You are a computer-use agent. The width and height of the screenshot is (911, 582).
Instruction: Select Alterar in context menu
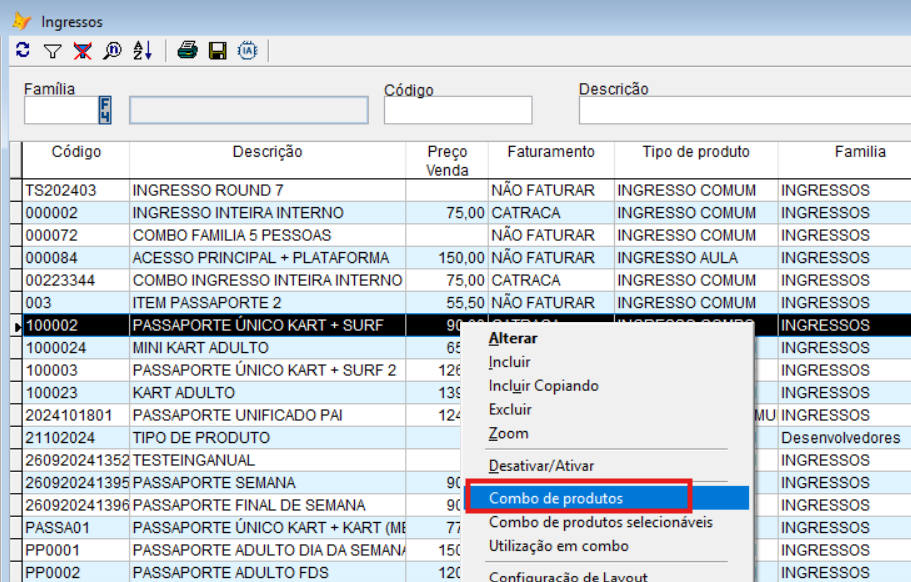pyautogui.click(x=513, y=338)
